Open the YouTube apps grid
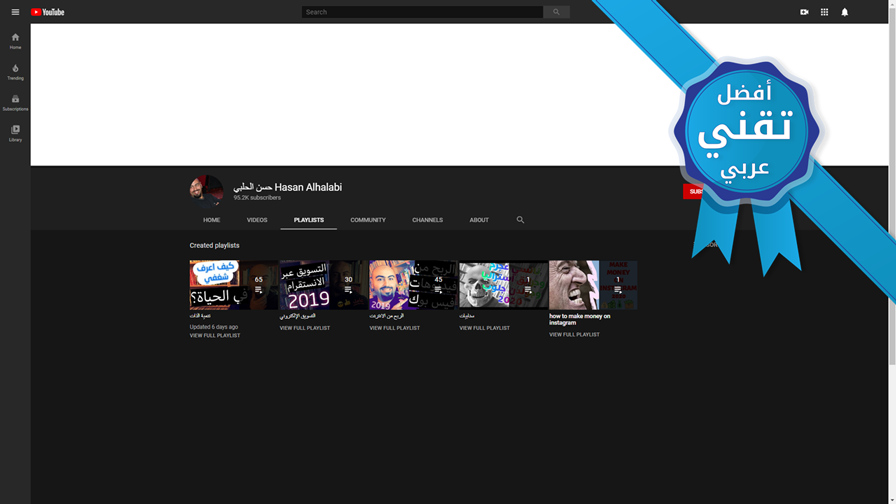Screen dimensions: 896x504 click(824, 12)
